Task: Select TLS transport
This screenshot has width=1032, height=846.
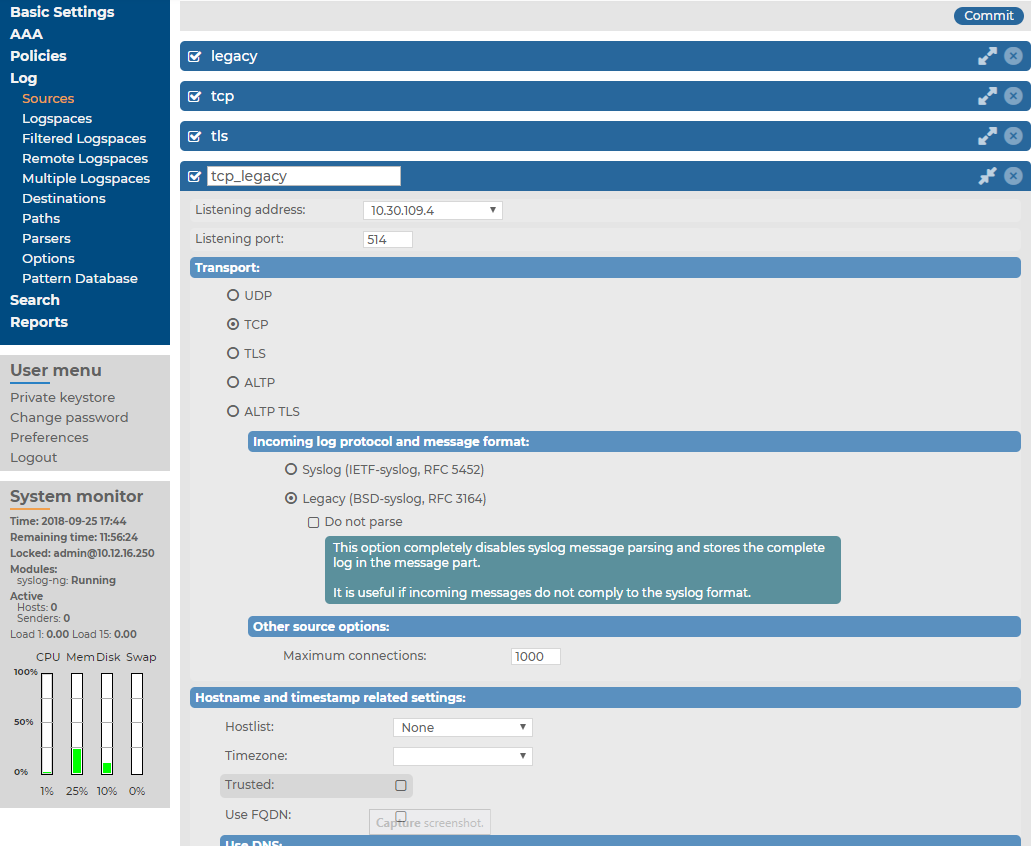Action: point(232,353)
